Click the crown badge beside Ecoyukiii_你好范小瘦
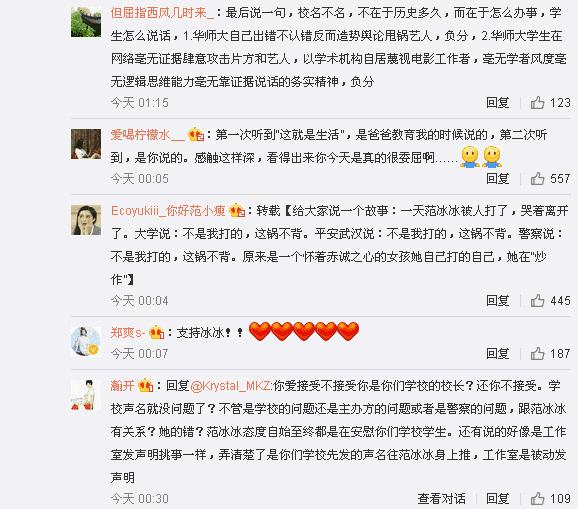The image size is (578, 509). point(237,211)
